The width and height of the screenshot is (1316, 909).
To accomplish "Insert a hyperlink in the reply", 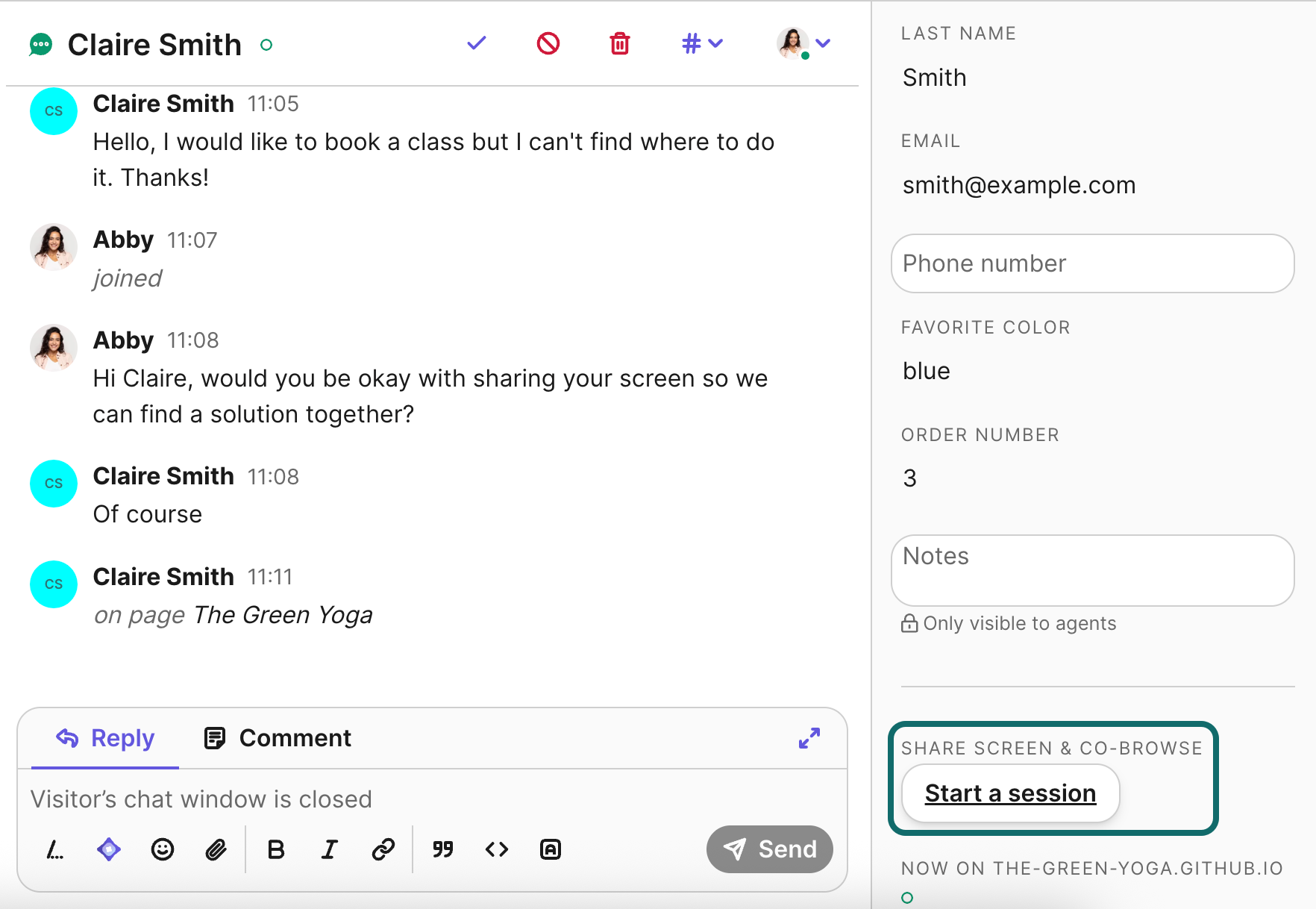I will coord(383,849).
